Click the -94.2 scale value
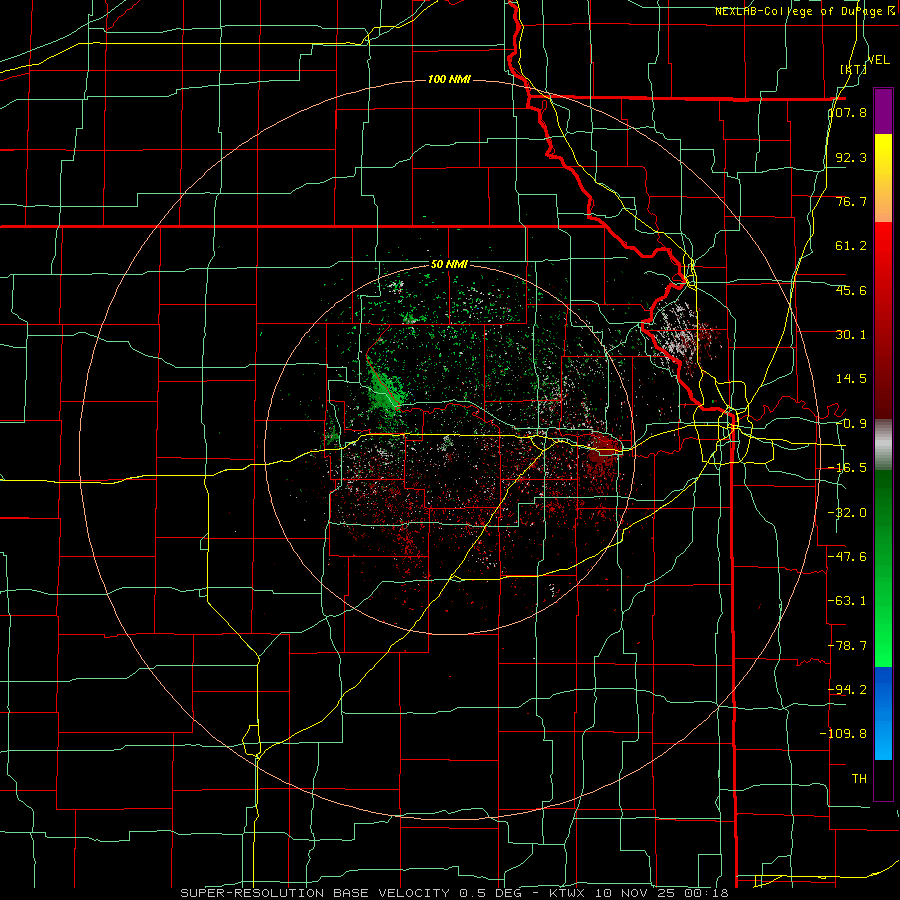This screenshot has width=900, height=900. tap(848, 689)
